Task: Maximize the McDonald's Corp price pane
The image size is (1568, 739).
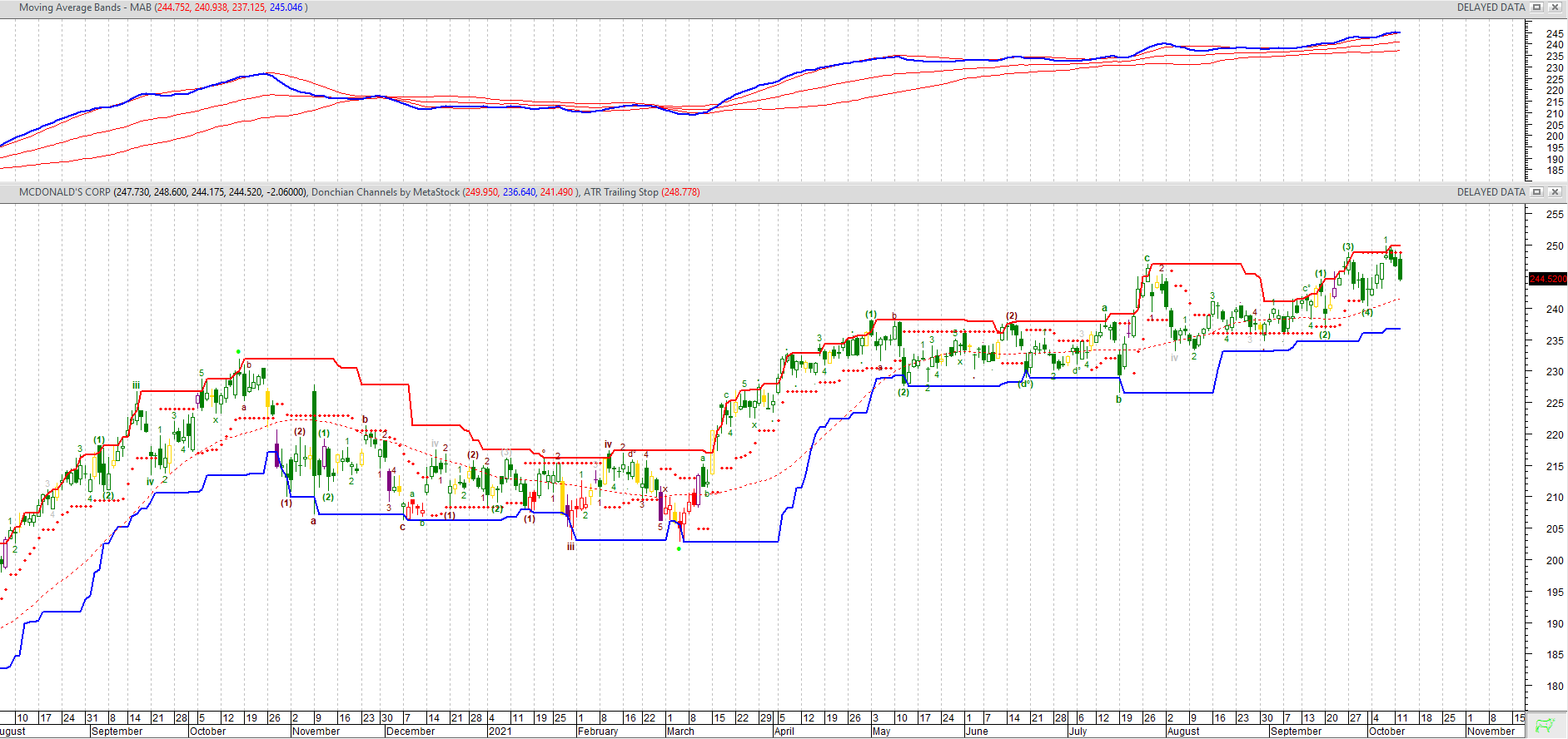Action: click(1537, 192)
